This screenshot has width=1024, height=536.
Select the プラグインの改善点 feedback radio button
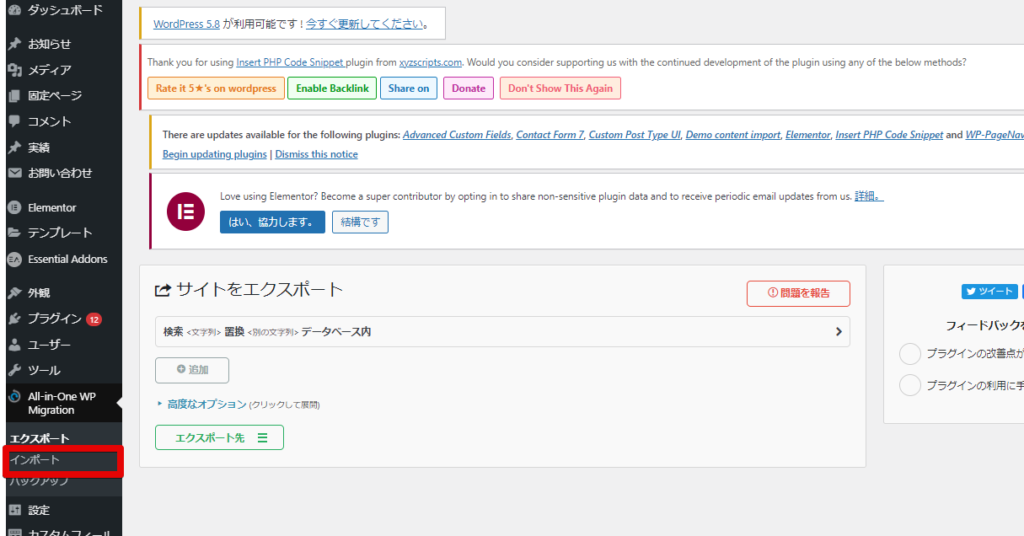point(910,354)
